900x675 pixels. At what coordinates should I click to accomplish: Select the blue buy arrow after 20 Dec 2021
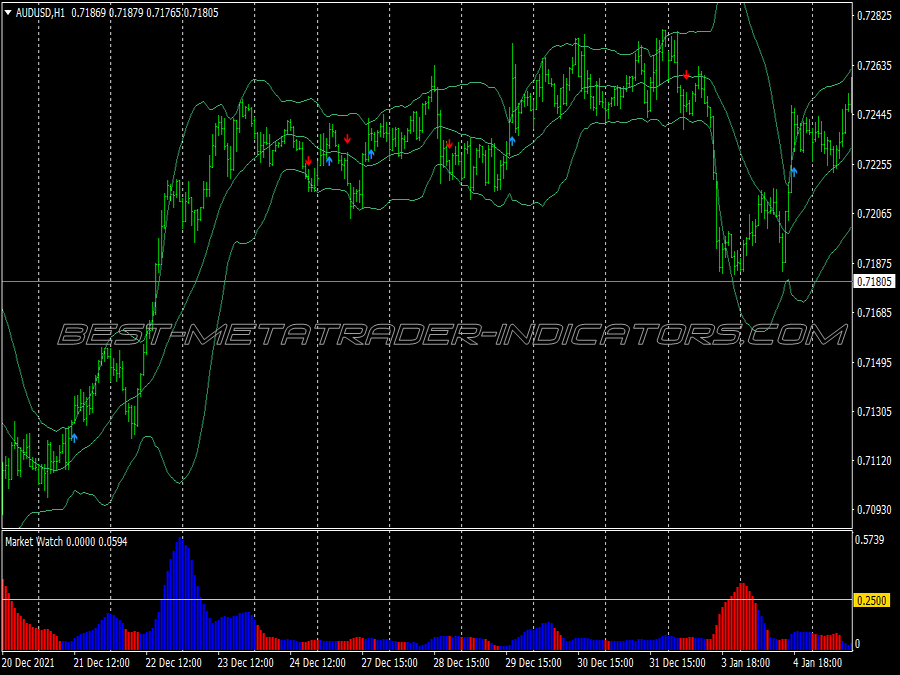click(74, 438)
